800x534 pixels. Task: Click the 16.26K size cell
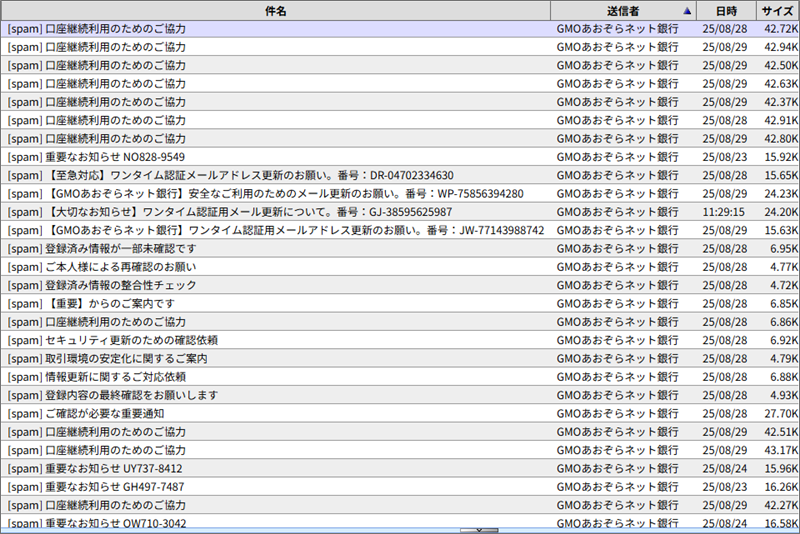(781, 488)
